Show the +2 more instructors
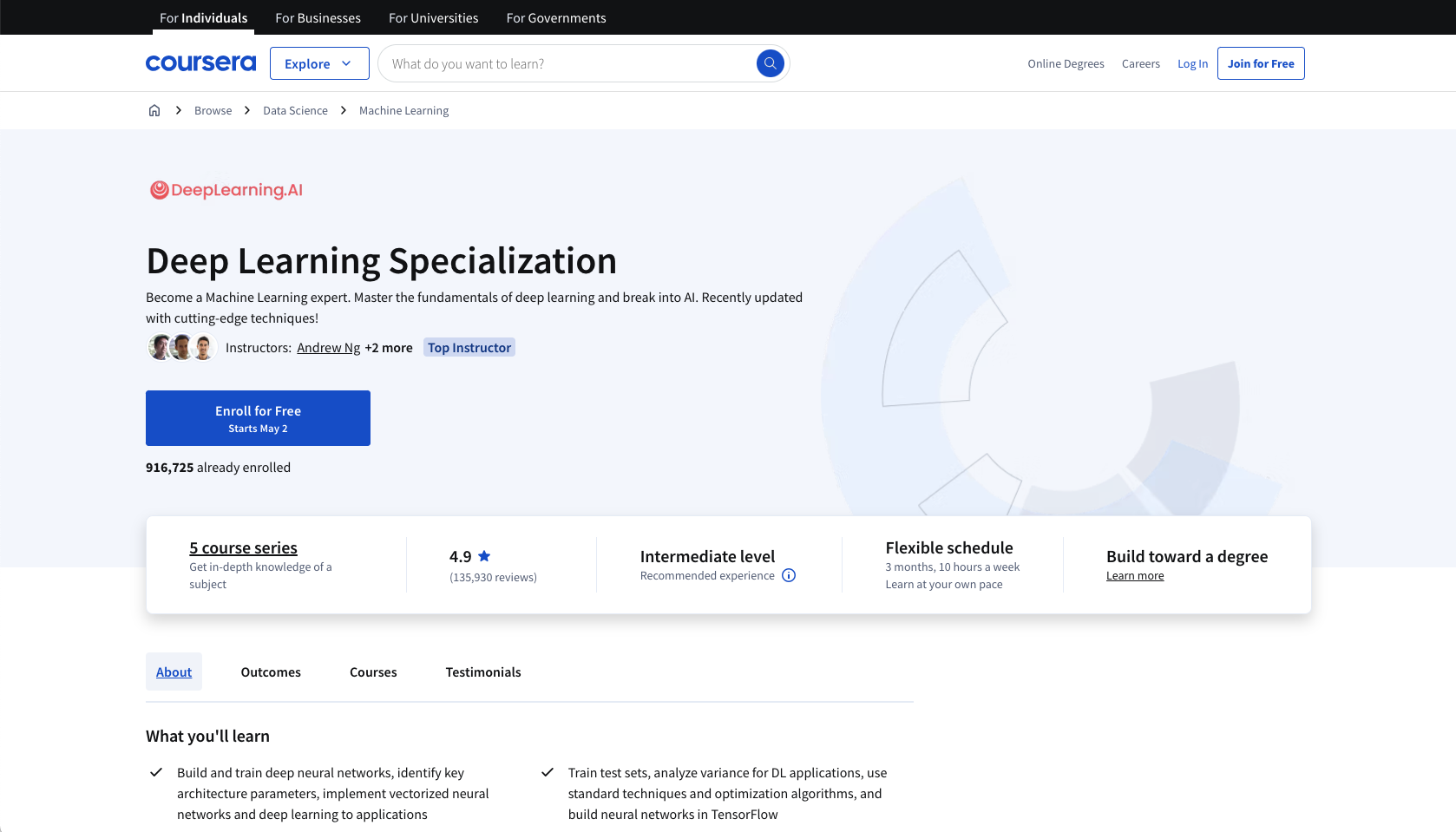1456x832 pixels. click(x=389, y=348)
